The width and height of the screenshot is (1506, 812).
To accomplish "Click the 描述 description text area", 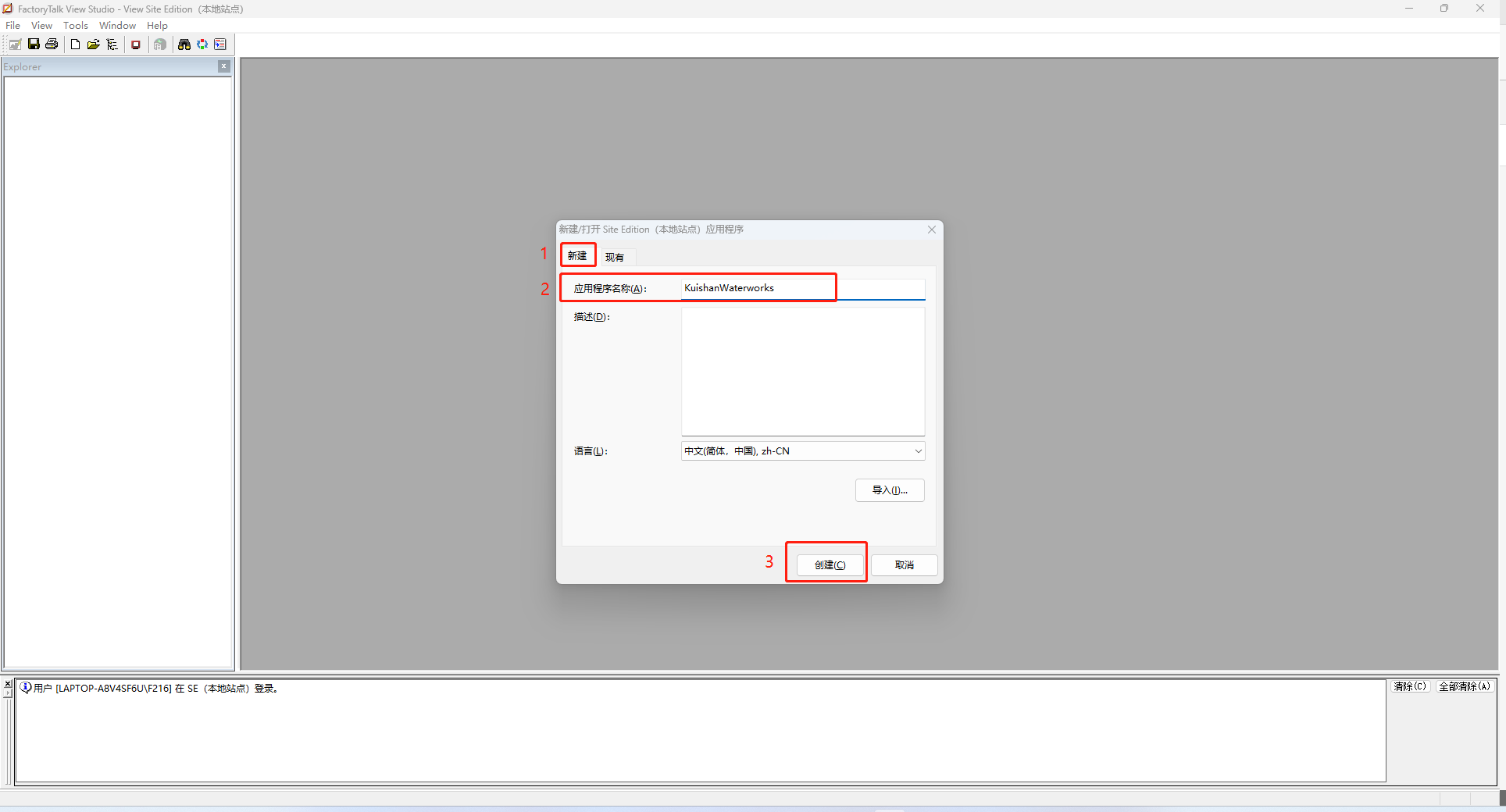I will (803, 372).
